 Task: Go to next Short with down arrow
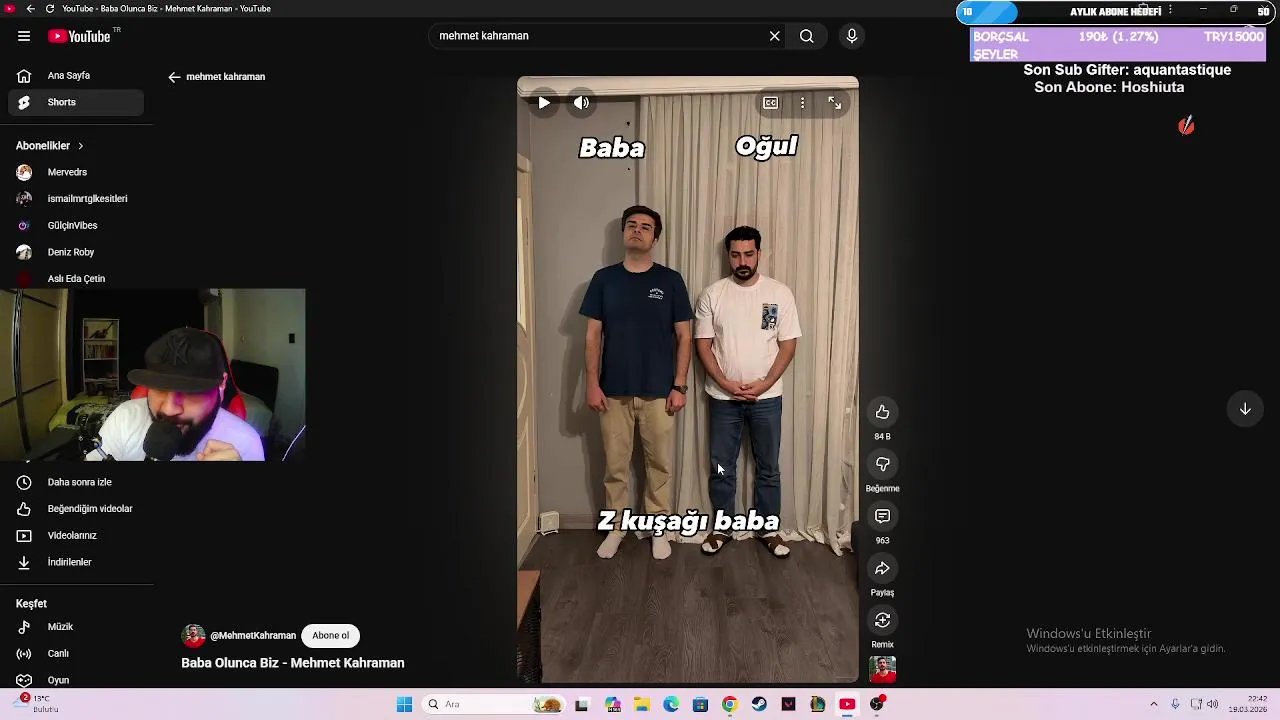[1245, 409]
